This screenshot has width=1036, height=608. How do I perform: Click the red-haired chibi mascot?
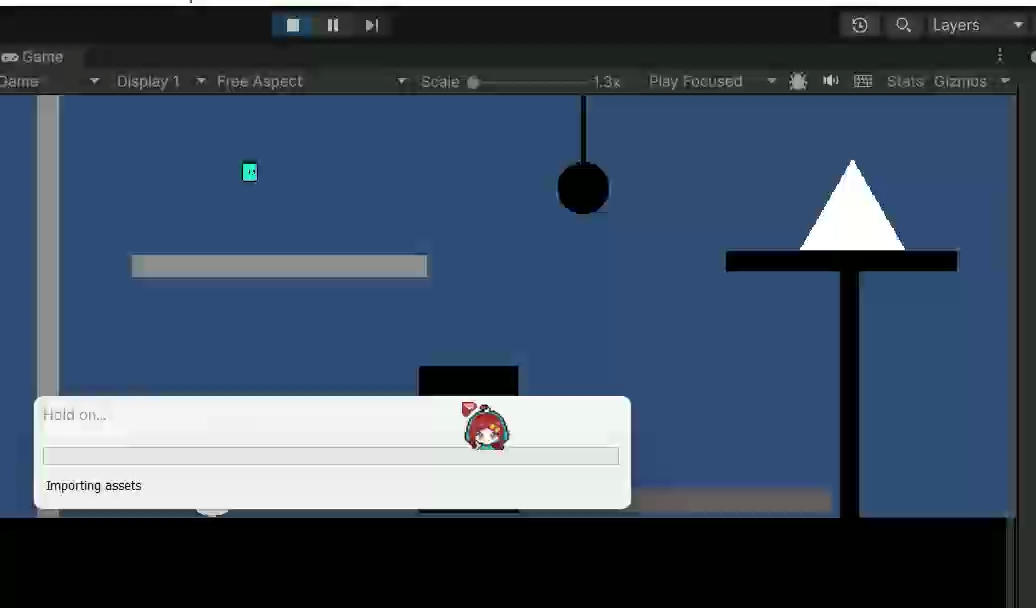(x=486, y=426)
